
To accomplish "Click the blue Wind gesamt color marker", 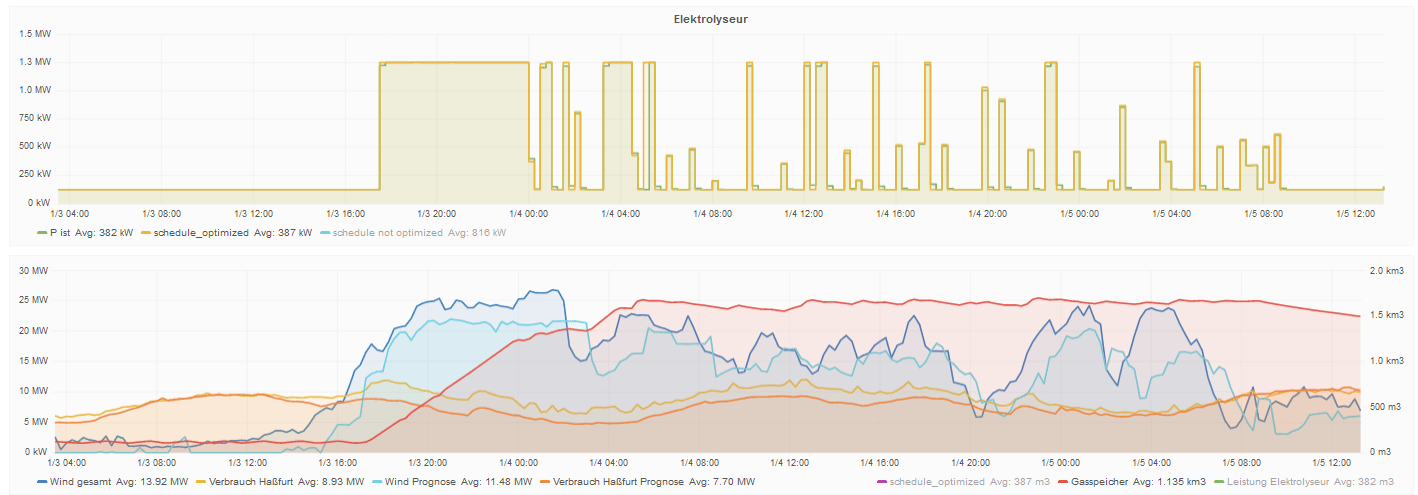I will pyautogui.click(x=41, y=482).
